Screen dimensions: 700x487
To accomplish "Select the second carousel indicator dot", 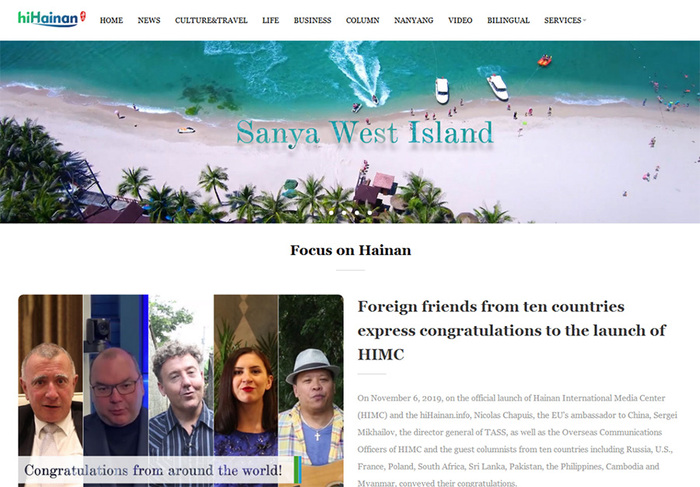I will pyautogui.click(x=344, y=213).
